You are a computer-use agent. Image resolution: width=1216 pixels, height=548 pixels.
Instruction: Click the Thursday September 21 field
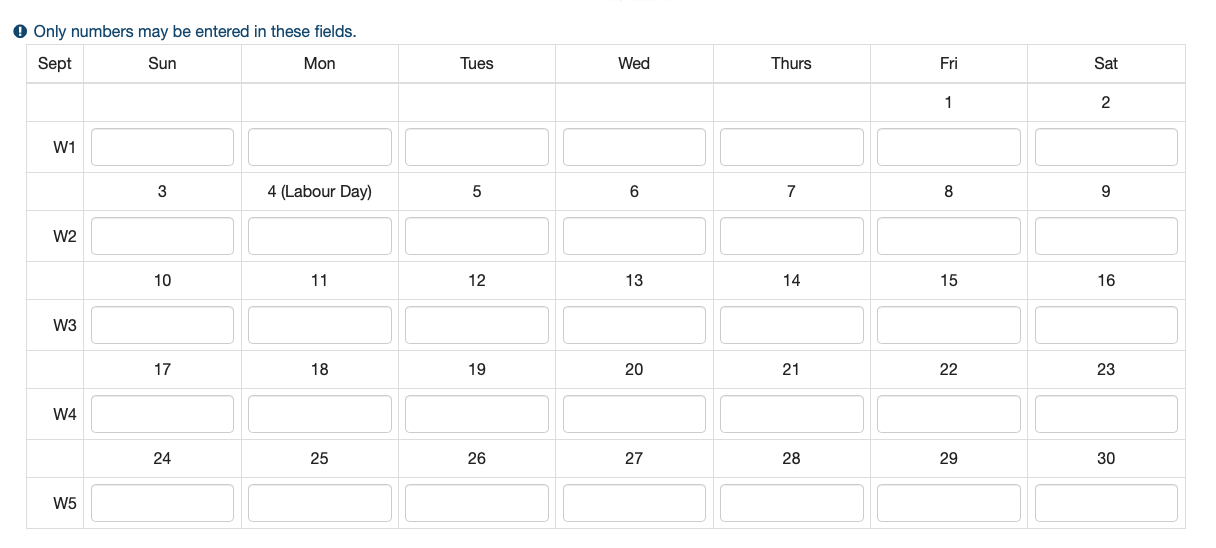[791, 414]
